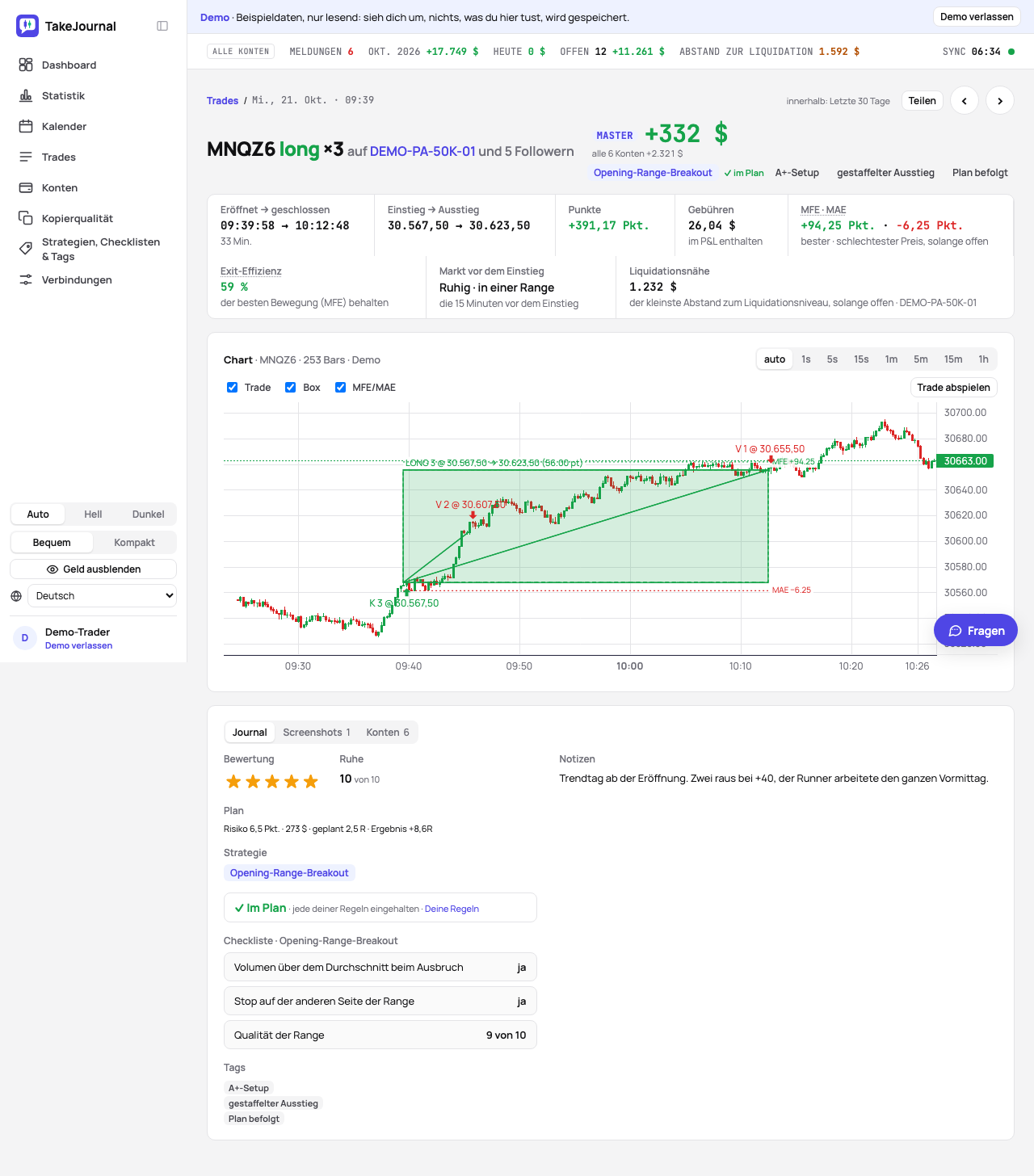Switch to the Hell theme
The image size is (1034, 1176).
[93, 514]
